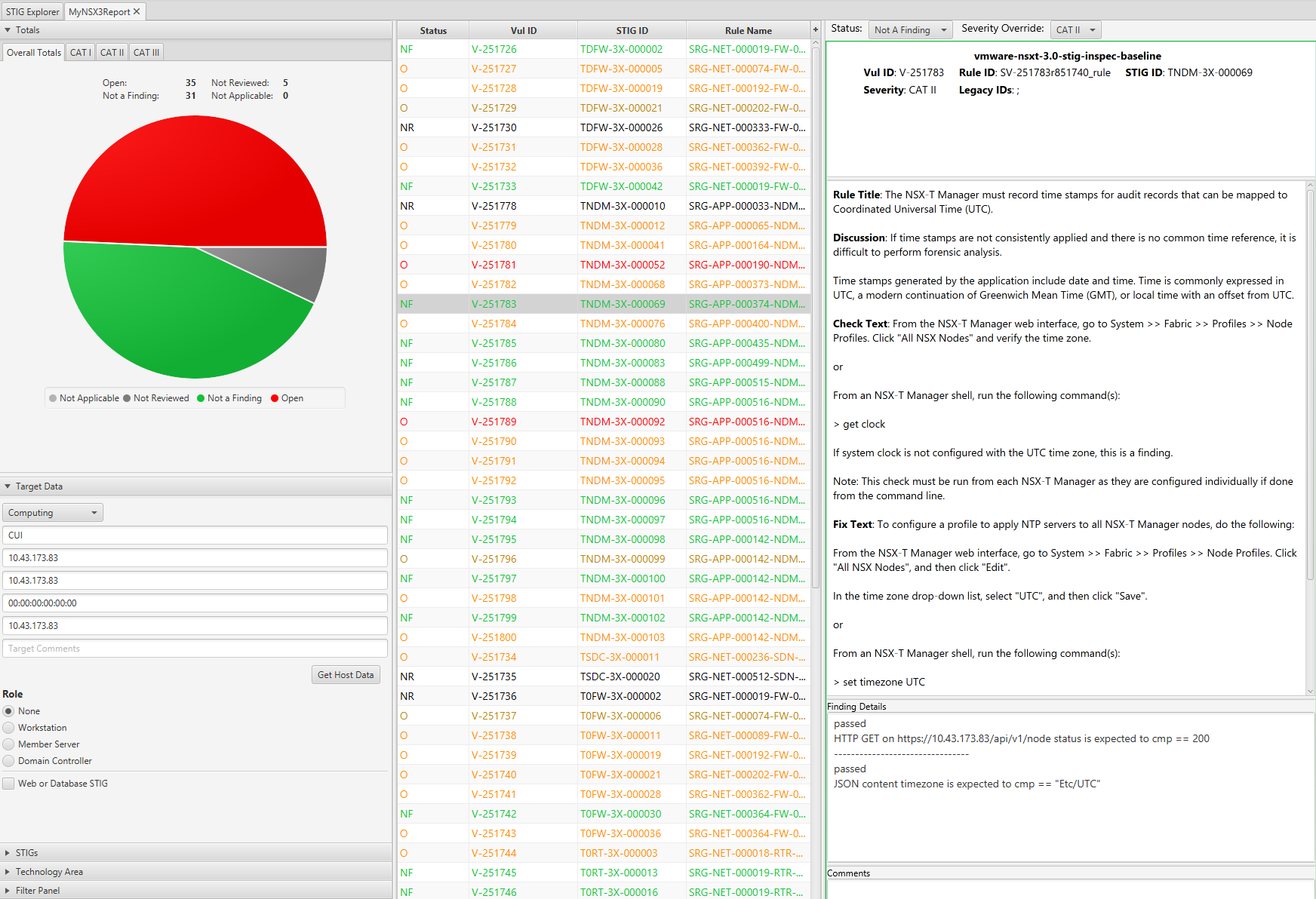Click the Target Comments input field
Image resolution: width=1316 pixels, height=899 pixels.
[195, 649]
